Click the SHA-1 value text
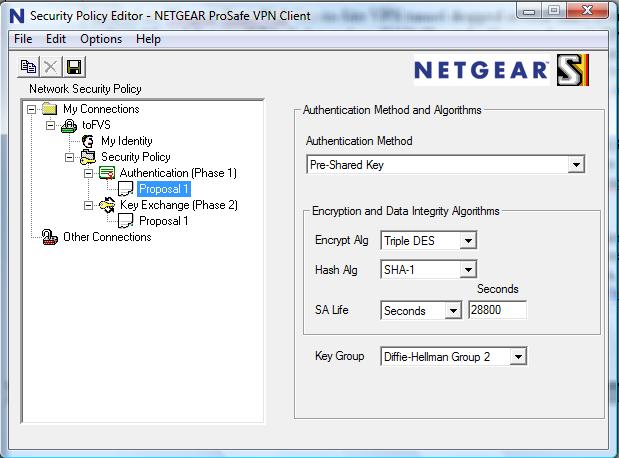The image size is (619, 458). 399,270
